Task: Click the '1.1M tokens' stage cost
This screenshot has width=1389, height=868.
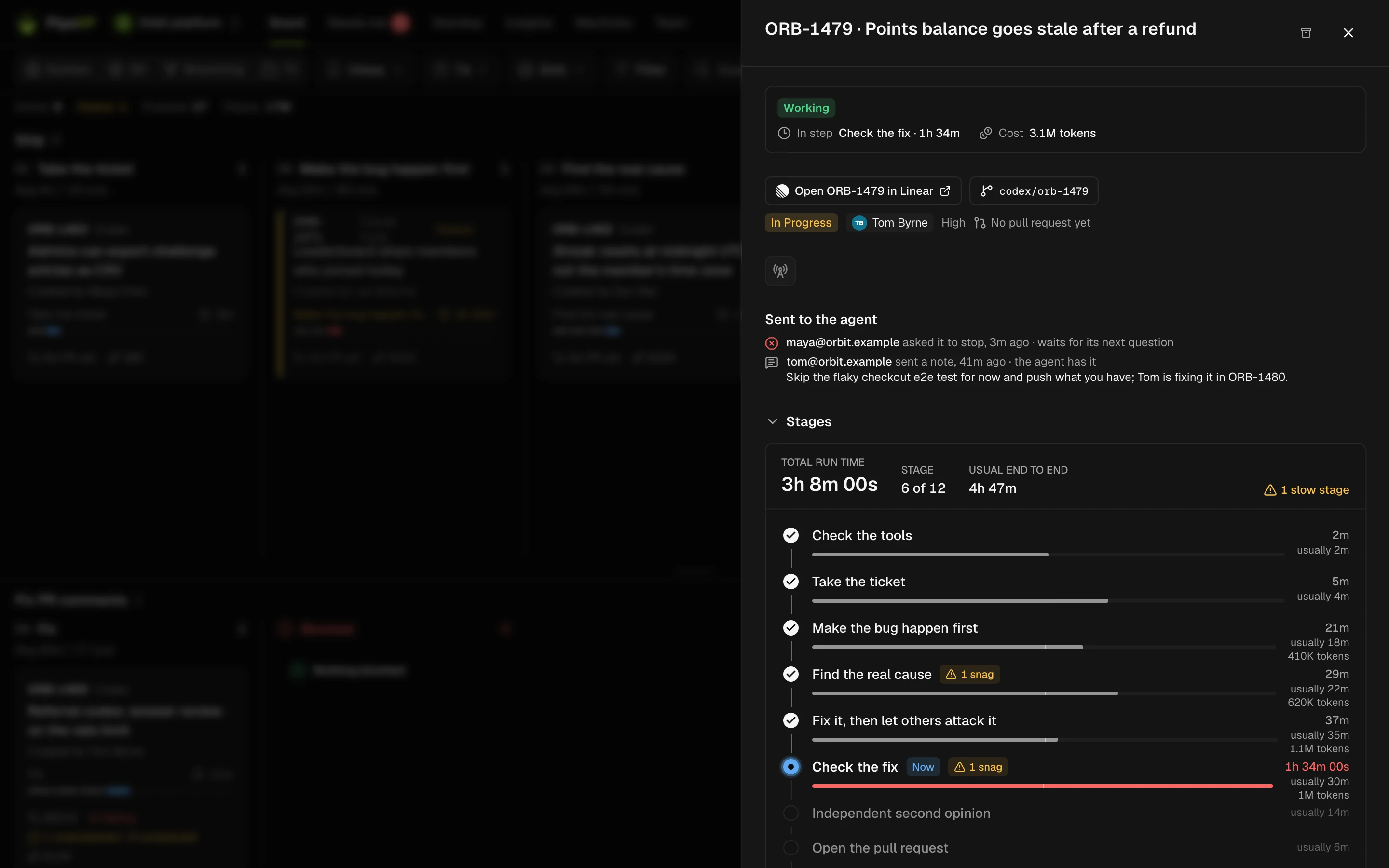Action: coord(1319,748)
